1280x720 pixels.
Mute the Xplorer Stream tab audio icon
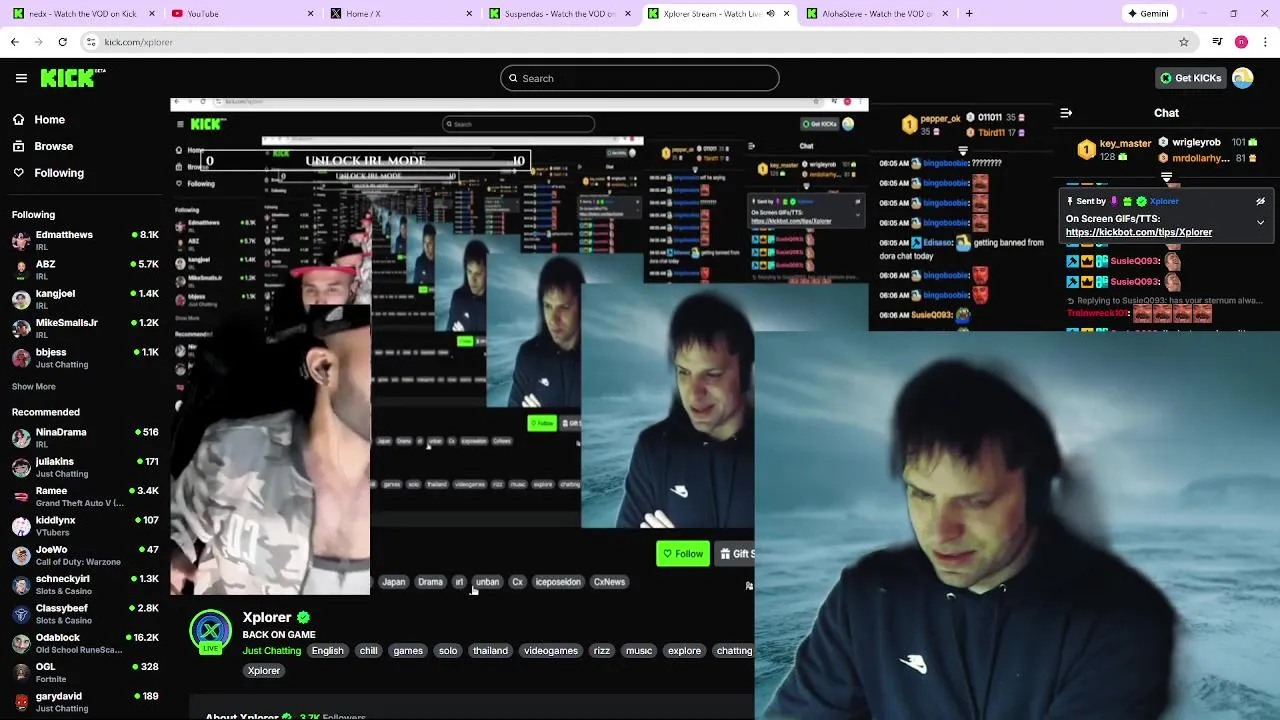[x=770, y=14]
